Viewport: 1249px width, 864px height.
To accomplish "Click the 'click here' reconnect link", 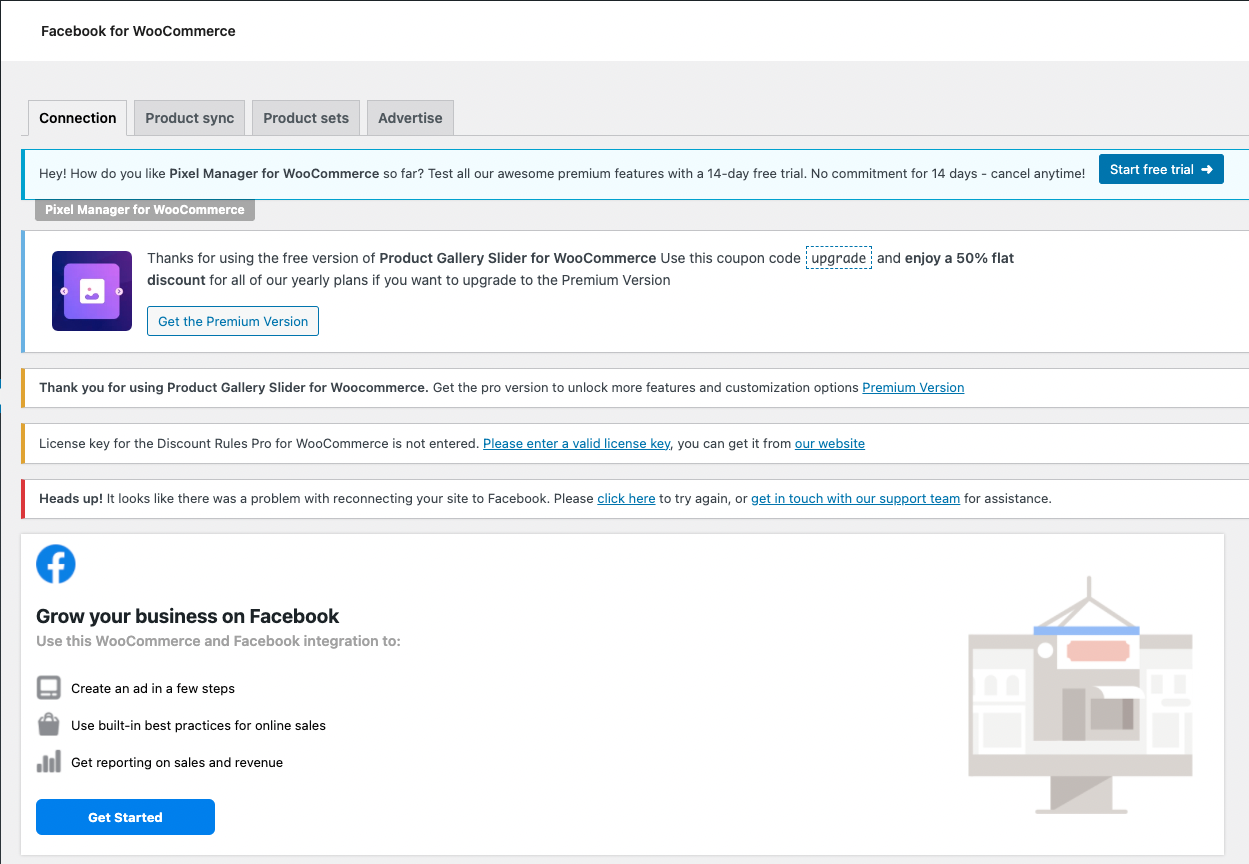I will [x=626, y=498].
